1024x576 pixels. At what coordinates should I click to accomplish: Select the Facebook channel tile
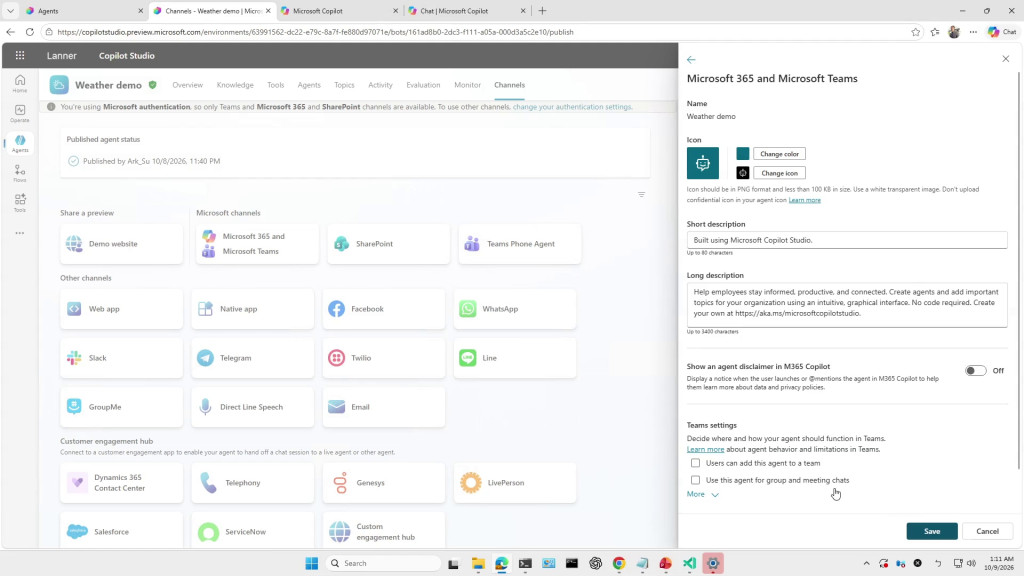pos(384,309)
